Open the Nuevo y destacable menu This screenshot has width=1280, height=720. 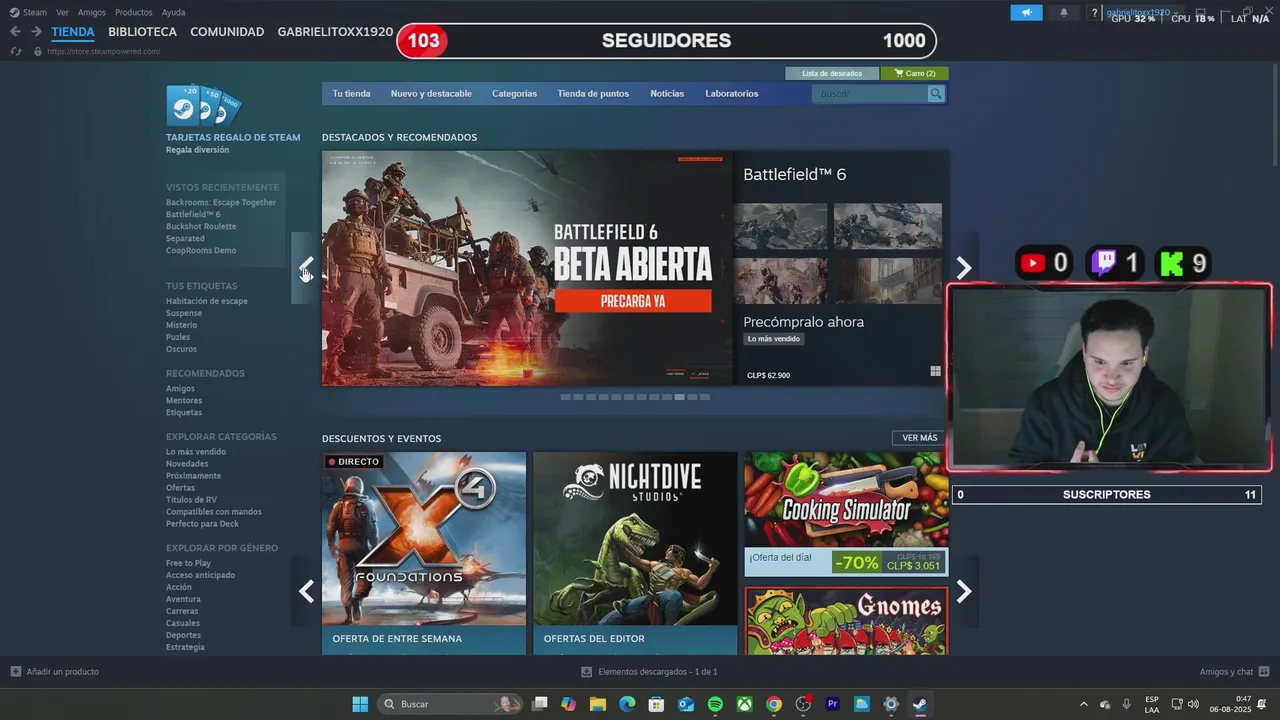pos(431,94)
